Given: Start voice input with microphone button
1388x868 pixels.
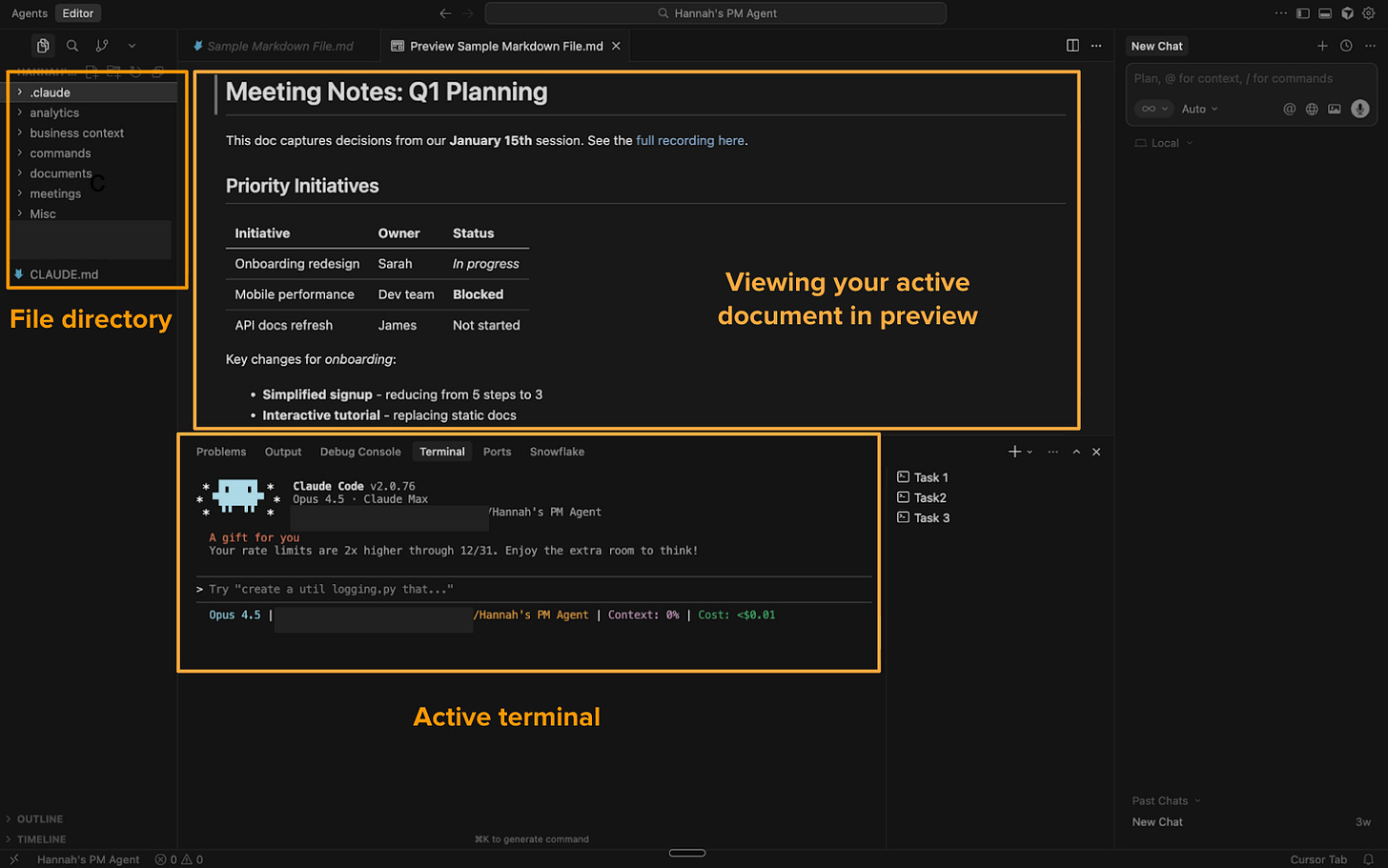Looking at the screenshot, I should [1360, 109].
